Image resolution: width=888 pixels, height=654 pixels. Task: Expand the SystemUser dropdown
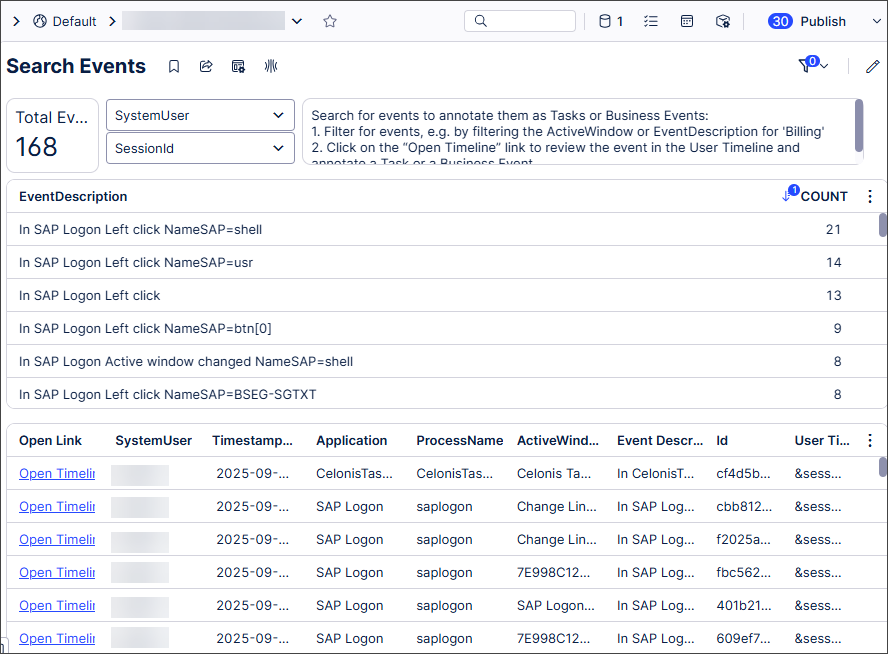200,115
